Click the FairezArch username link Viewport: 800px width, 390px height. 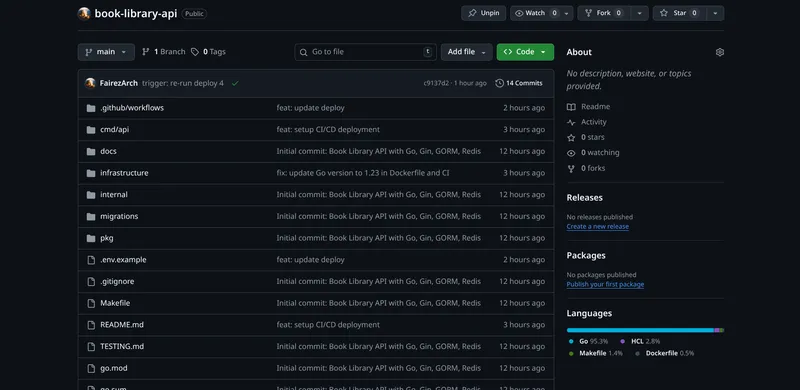coord(119,83)
